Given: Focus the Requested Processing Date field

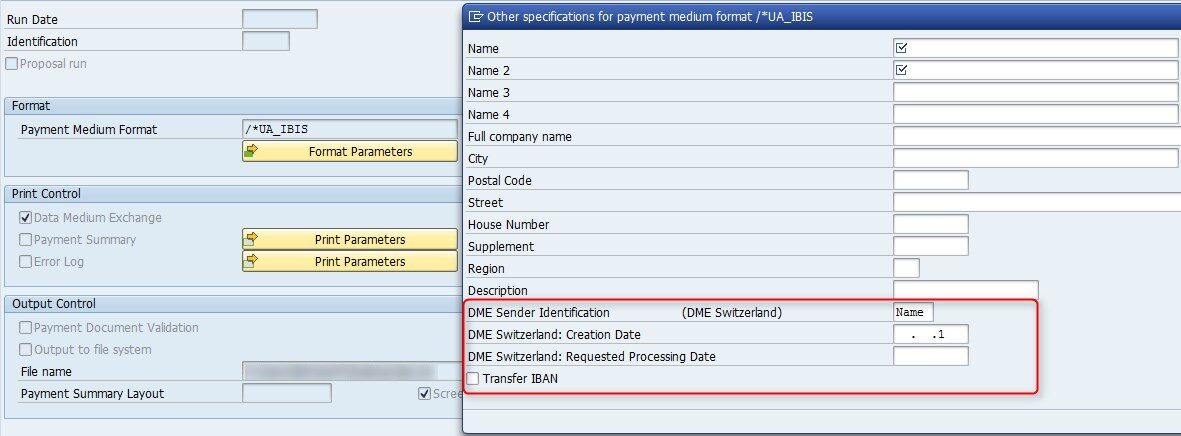Looking at the screenshot, I should (930, 356).
